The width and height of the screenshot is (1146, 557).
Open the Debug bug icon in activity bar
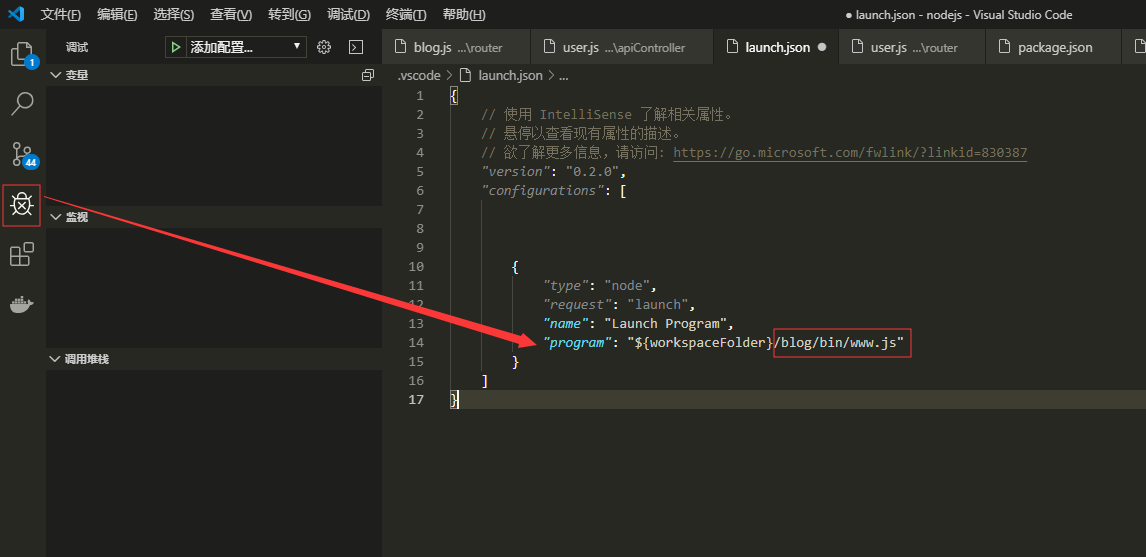click(x=22, y=205)
